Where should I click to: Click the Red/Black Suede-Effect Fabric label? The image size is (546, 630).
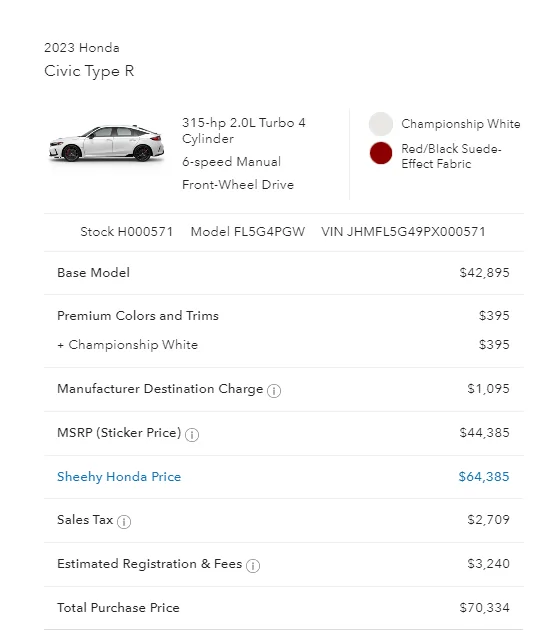click(451, 156)
